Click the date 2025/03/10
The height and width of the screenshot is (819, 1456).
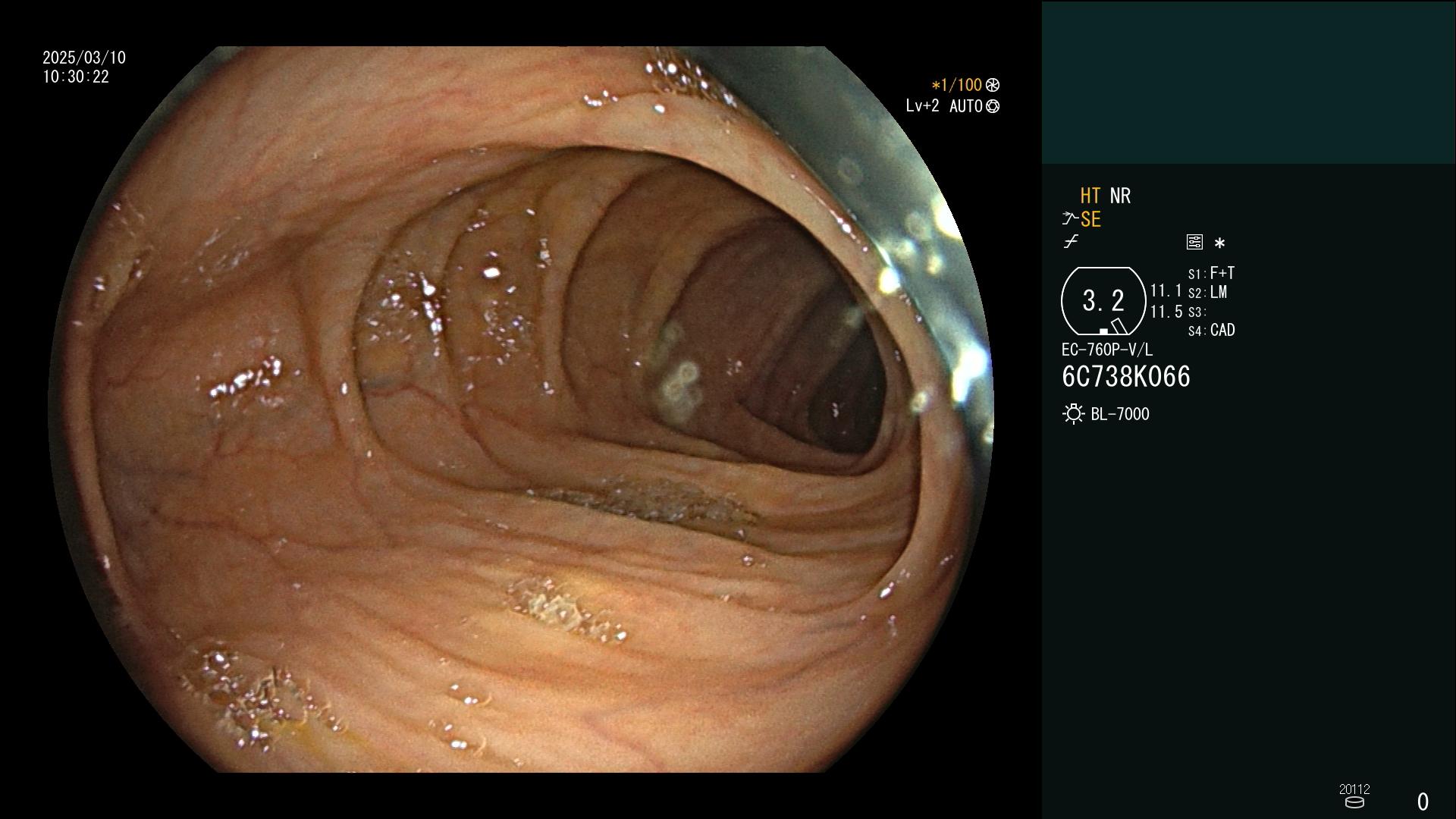84,58
